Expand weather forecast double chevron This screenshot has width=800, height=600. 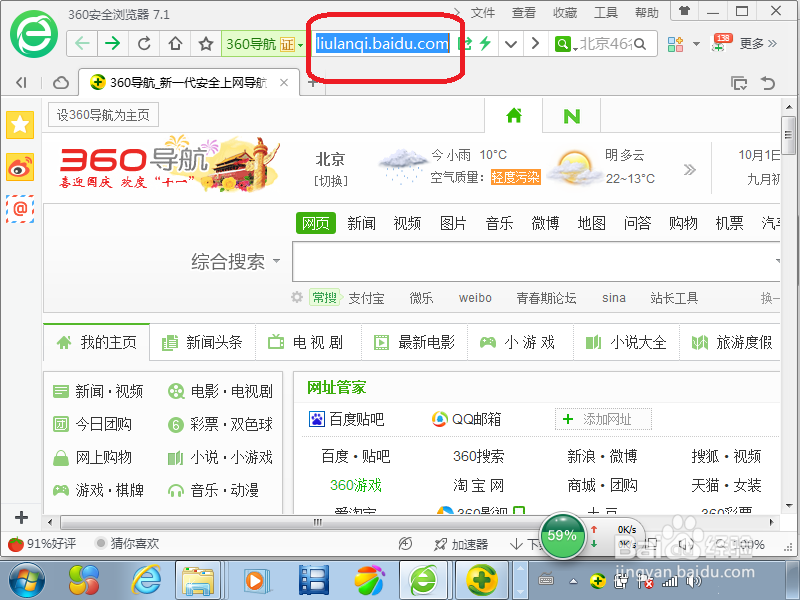point(690,169)
